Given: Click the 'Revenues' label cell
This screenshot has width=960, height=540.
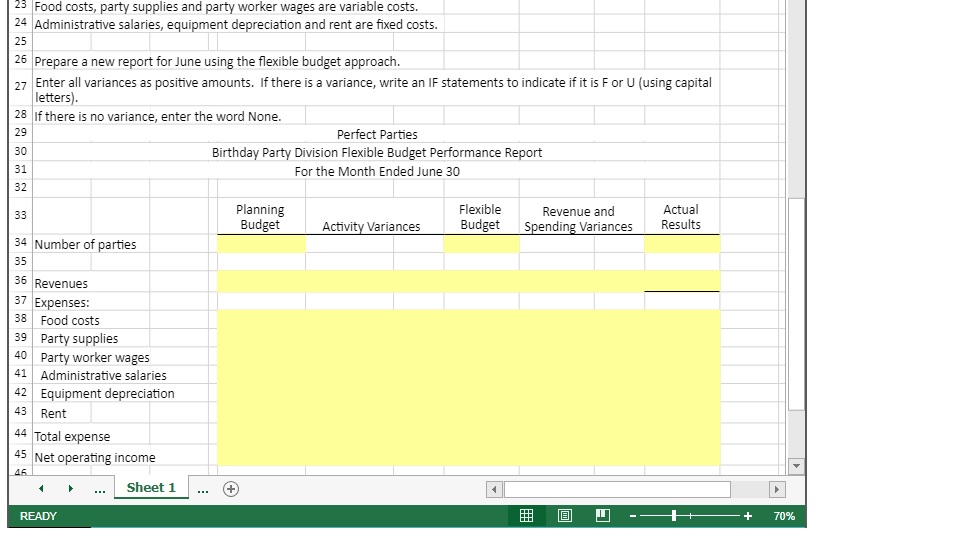Looking at the screenshot, I should [x=61, y=283].
